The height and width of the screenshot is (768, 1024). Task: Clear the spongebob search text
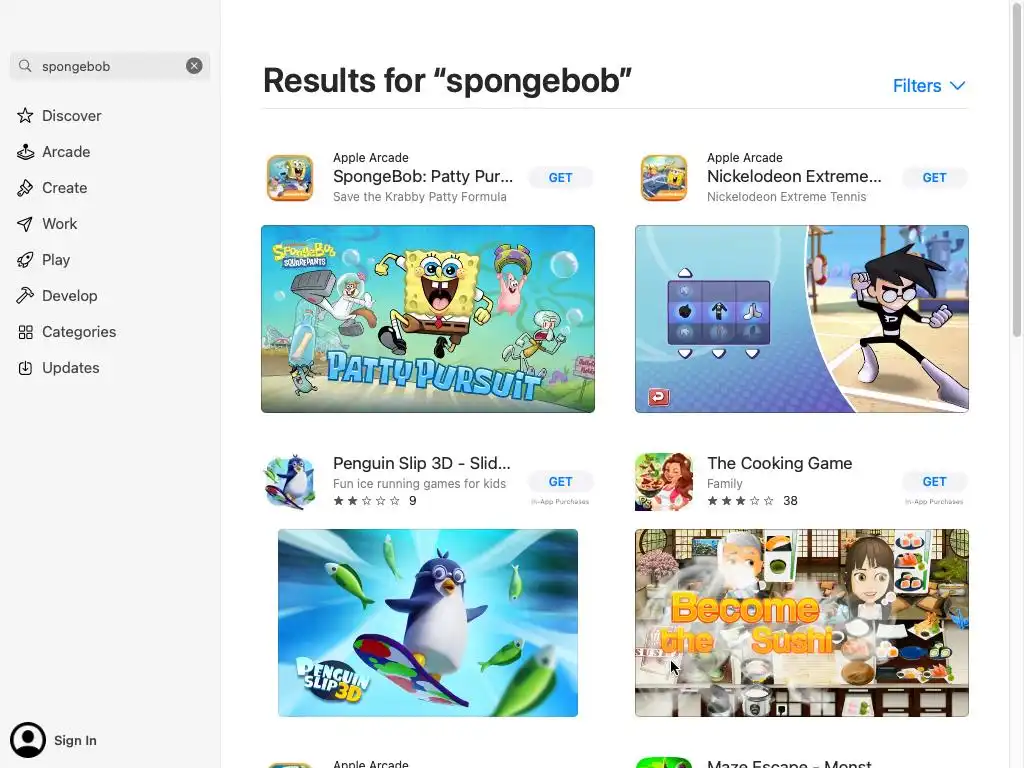tap(194, 66)
